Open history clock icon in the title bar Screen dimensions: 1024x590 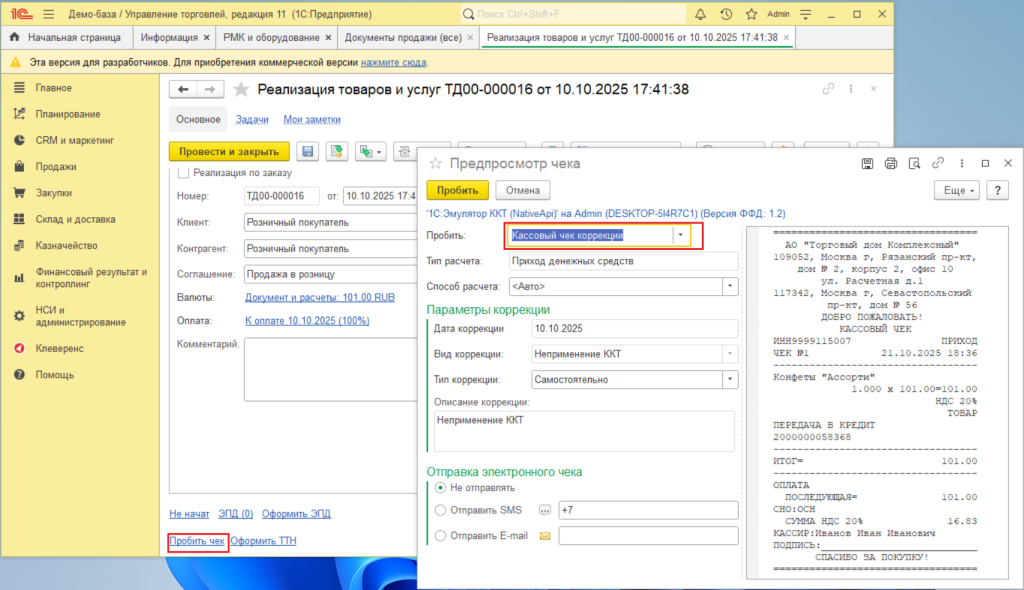[725, 14]
